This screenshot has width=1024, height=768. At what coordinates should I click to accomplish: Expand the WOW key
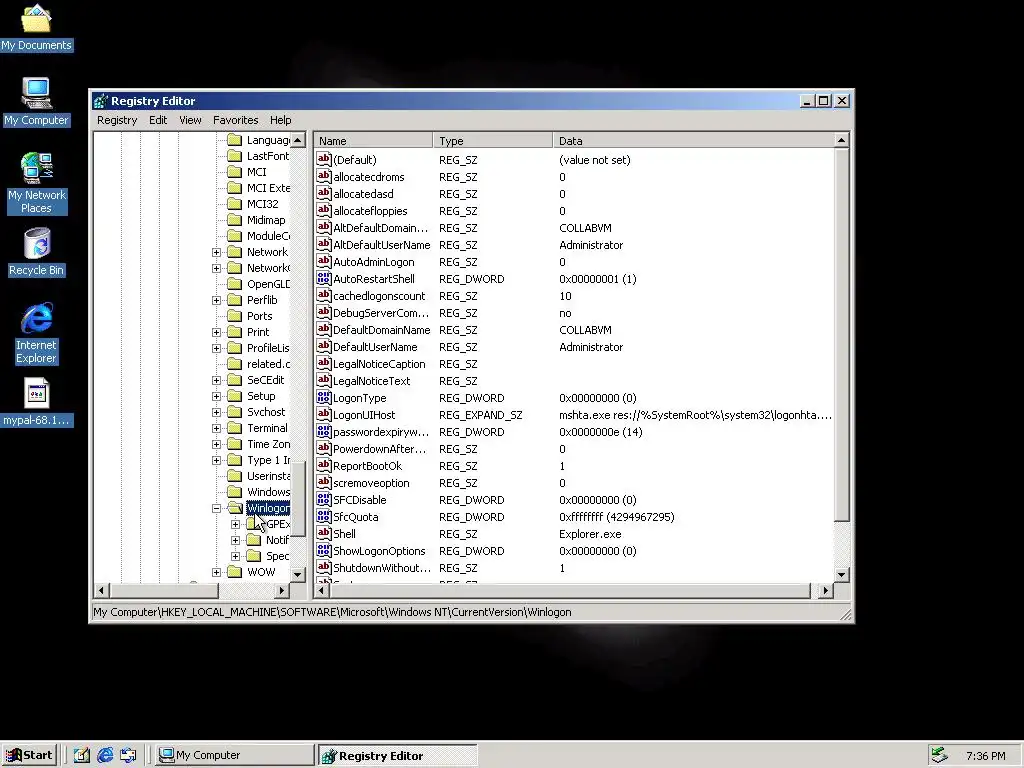click(216, 572)
